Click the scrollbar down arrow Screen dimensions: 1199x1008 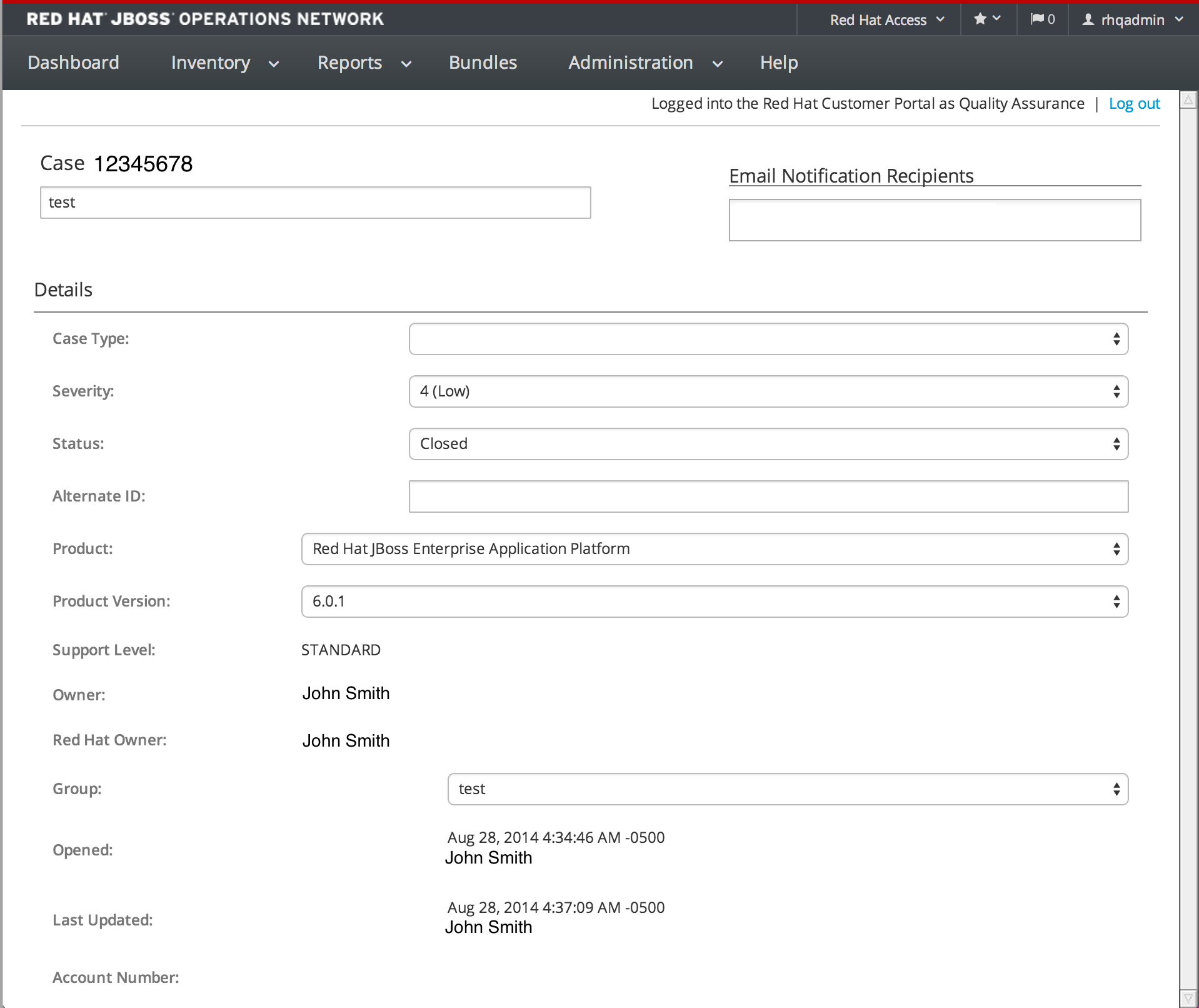tap(1188, 999)
